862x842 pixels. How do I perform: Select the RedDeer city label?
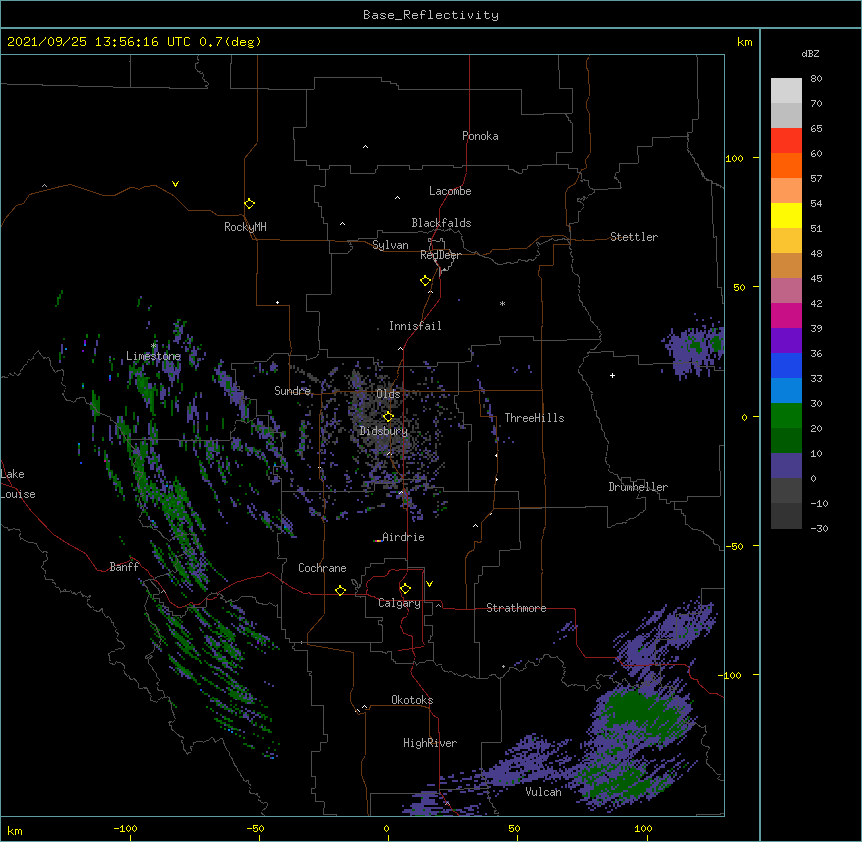[441, 255]
